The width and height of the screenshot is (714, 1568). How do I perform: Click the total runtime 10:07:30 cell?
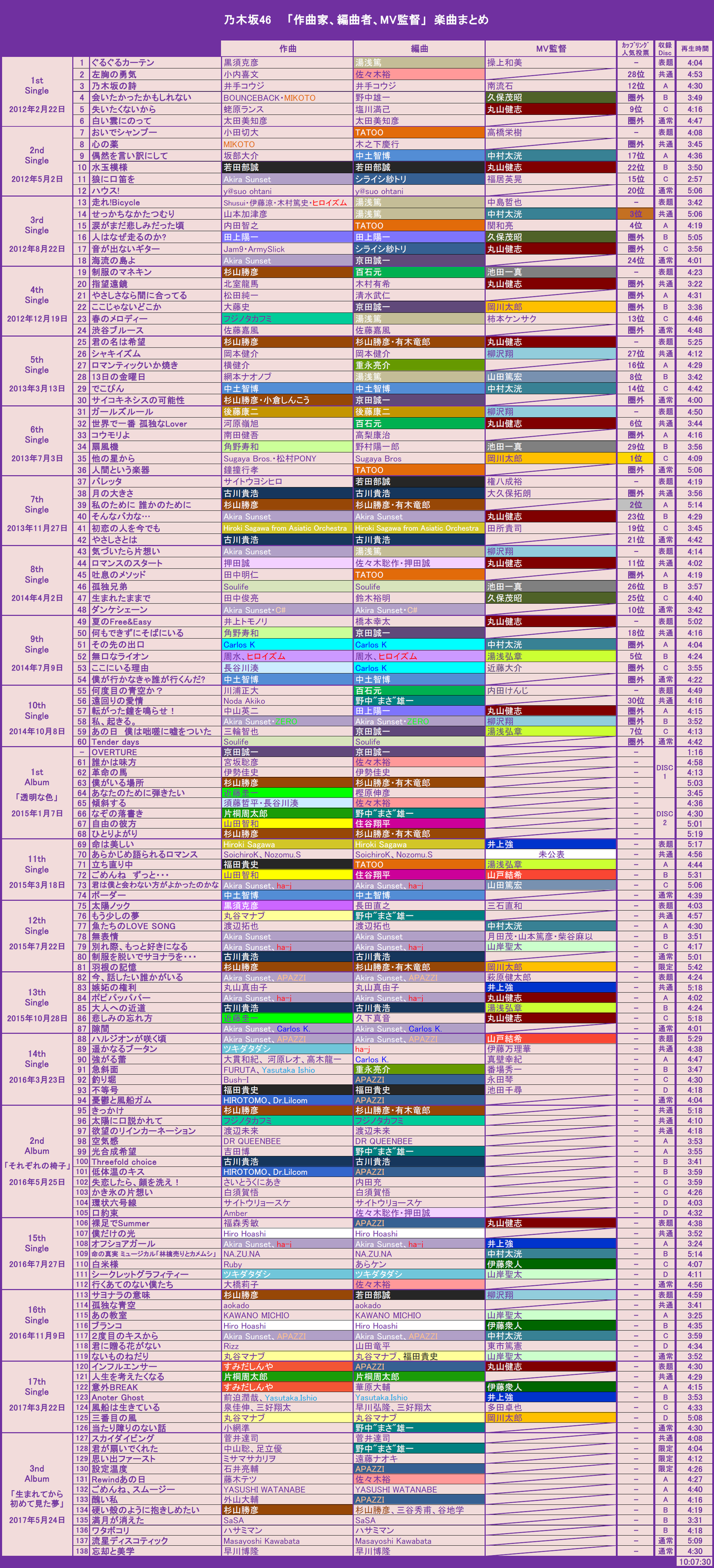tap(694, 1561)
